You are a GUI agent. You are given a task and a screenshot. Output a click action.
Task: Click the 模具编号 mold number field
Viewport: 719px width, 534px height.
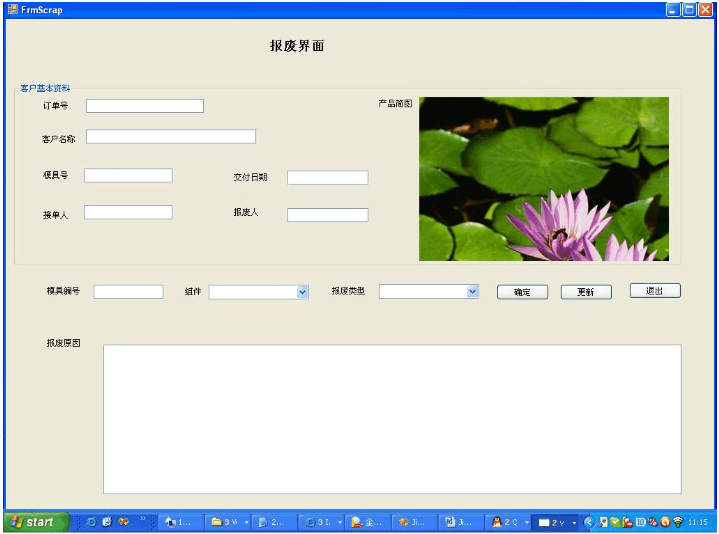128,292
